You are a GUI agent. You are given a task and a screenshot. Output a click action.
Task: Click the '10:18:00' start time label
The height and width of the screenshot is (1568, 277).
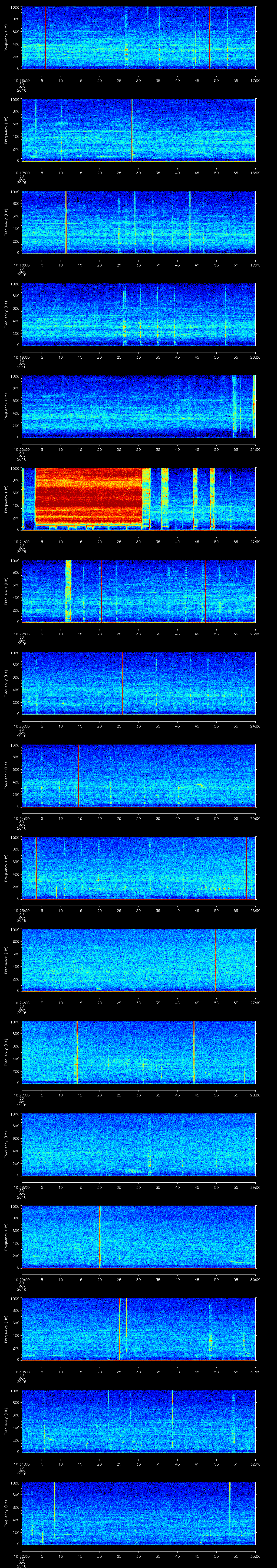click(x=22, y=265)
